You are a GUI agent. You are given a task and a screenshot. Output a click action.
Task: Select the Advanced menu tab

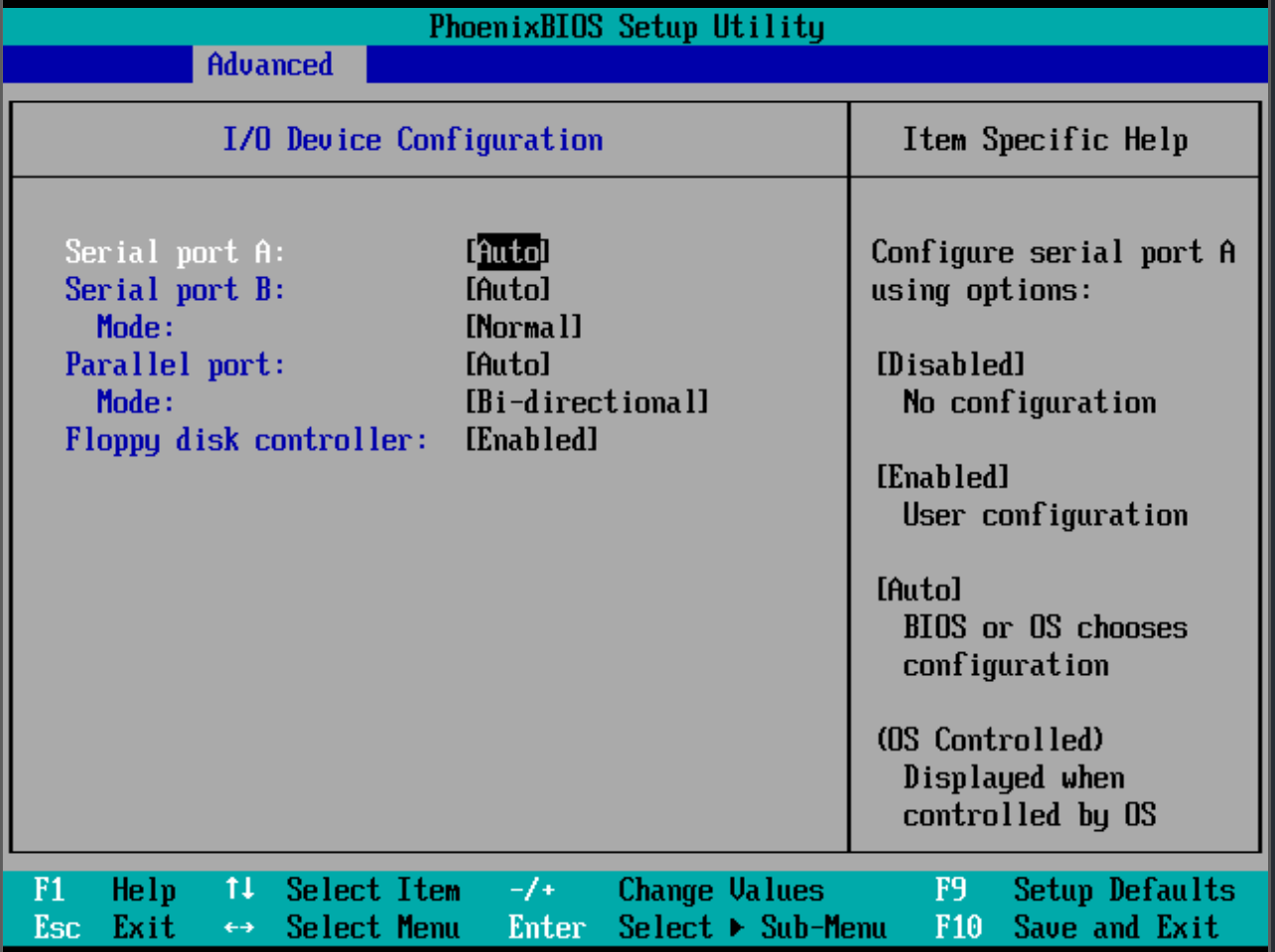(279, 65)
